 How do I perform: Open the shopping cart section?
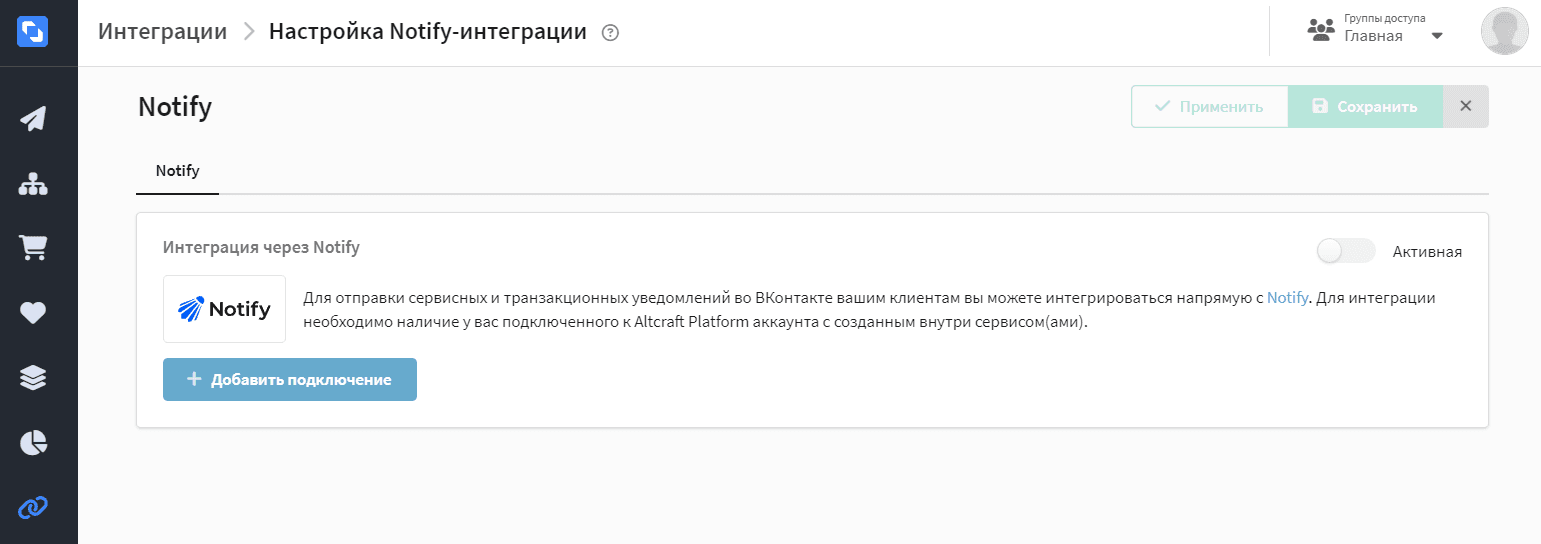(x=33, y=248)
